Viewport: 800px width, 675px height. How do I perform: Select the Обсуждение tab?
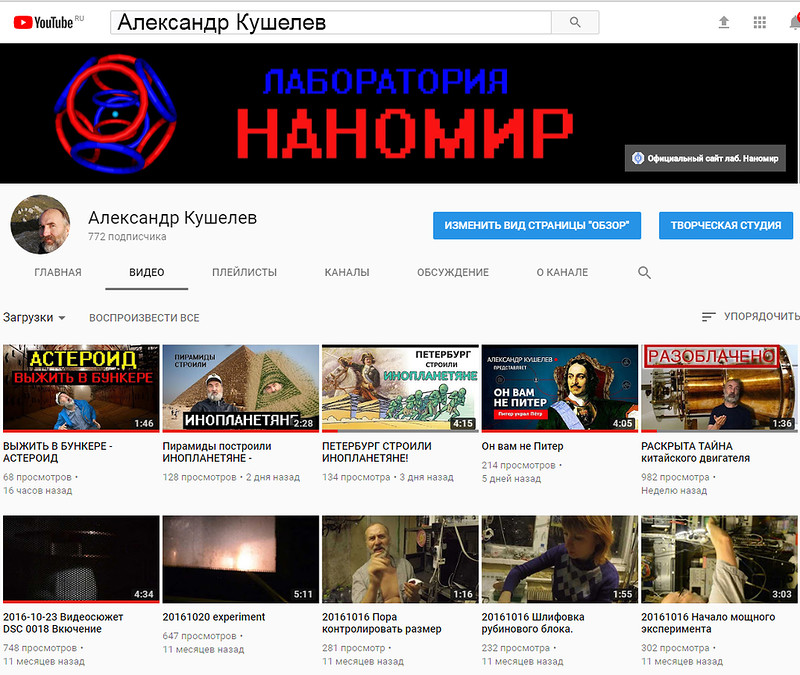tap(453, 272)
